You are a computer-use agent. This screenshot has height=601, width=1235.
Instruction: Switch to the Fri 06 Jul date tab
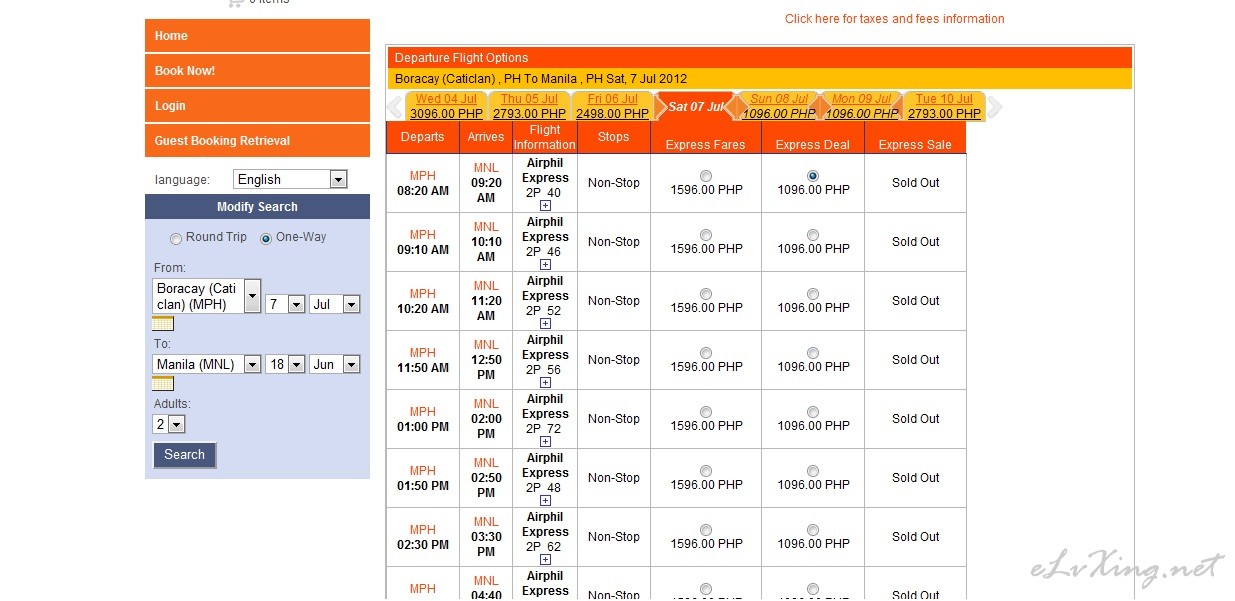pyautogui.click(x=612, y=106)
